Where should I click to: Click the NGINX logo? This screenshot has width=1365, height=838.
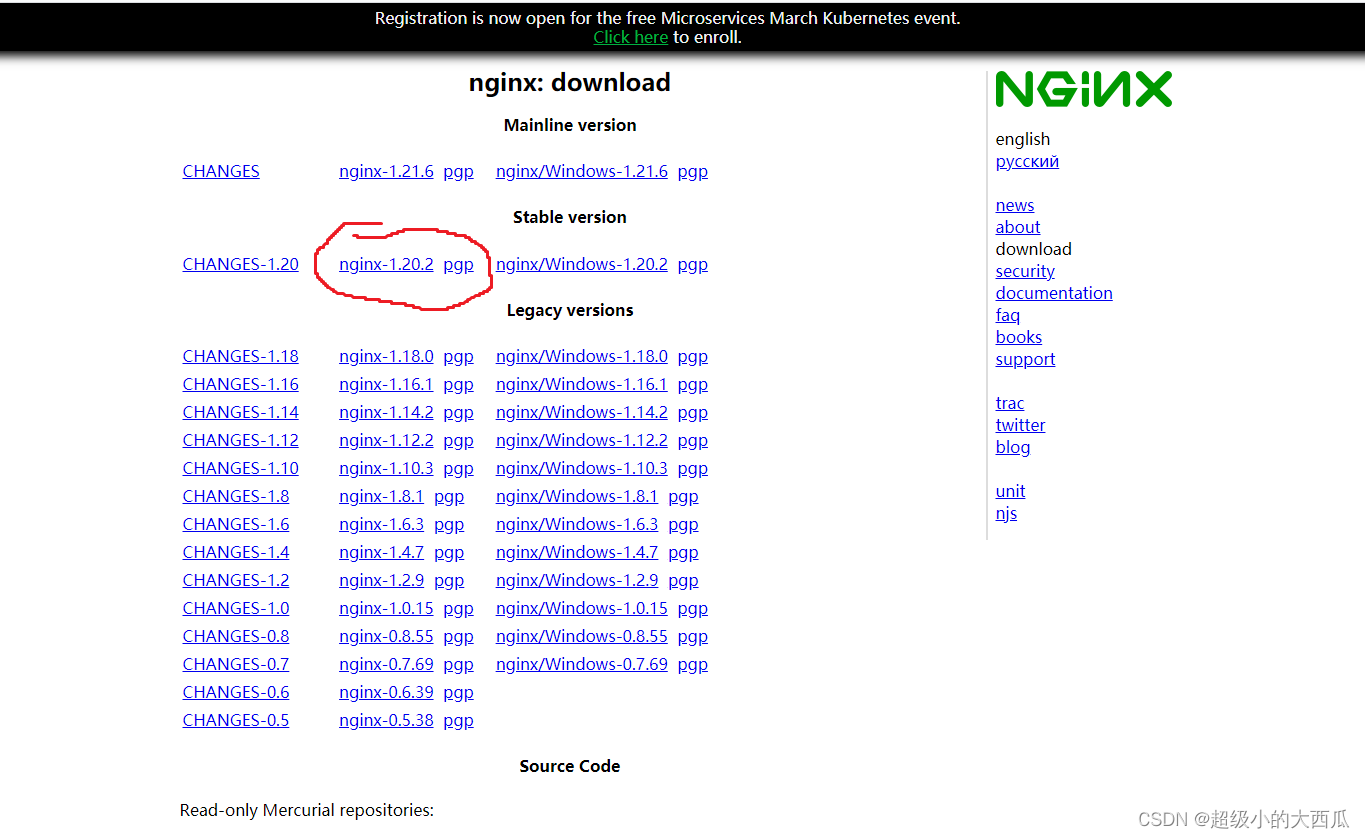click(x=1083, y=89)
